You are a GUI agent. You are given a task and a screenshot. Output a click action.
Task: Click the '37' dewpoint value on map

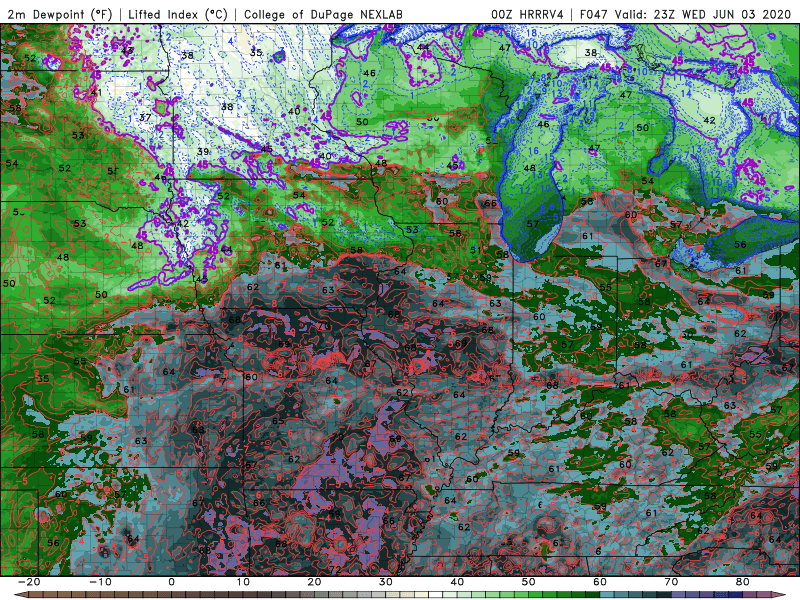point(145,117)
